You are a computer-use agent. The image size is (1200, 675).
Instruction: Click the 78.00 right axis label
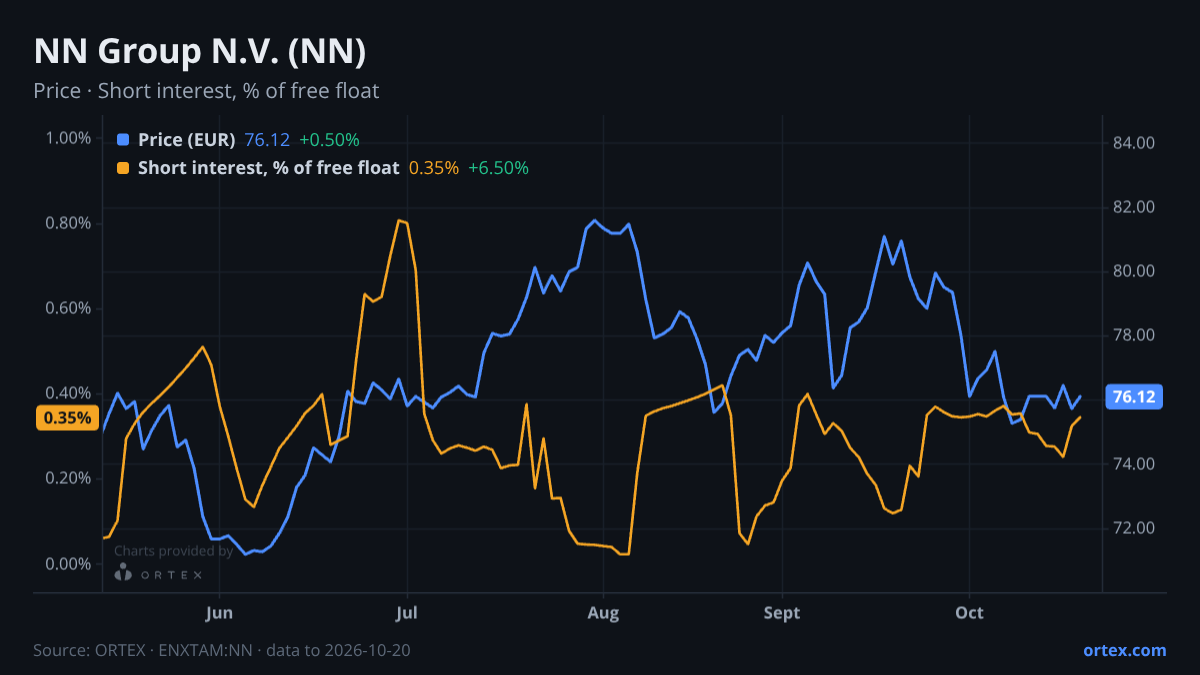1134,335
